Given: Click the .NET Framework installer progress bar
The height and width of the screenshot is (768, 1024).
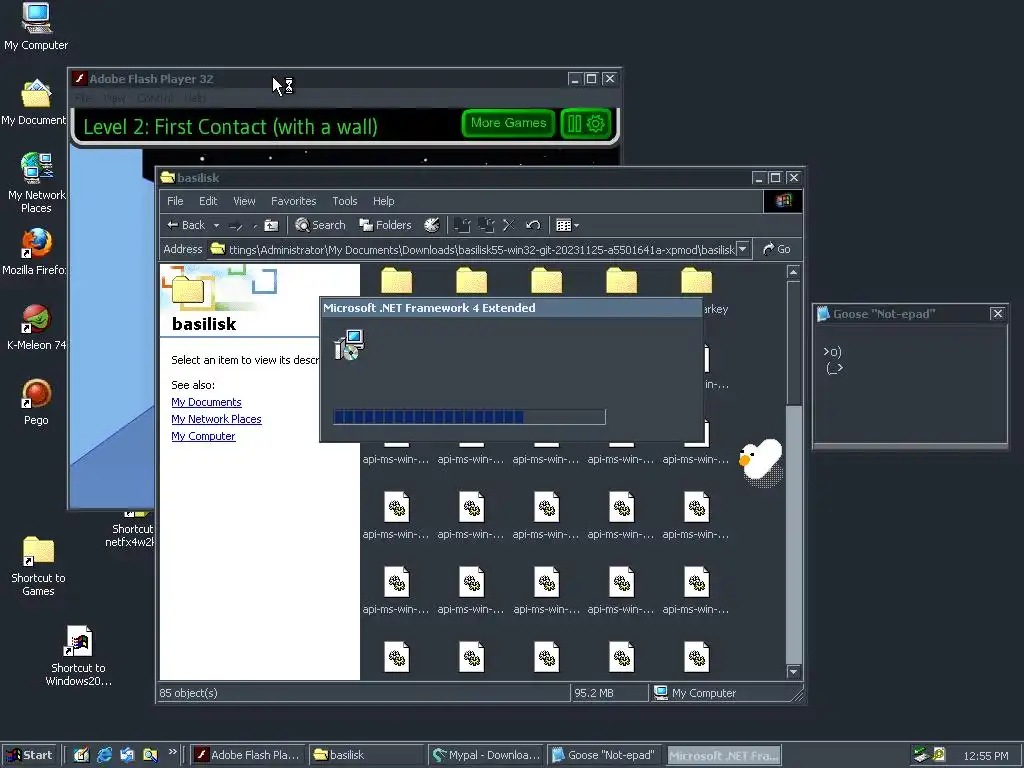Looking at the screenshot, I should pyautogui.click(x=470, y=417).
